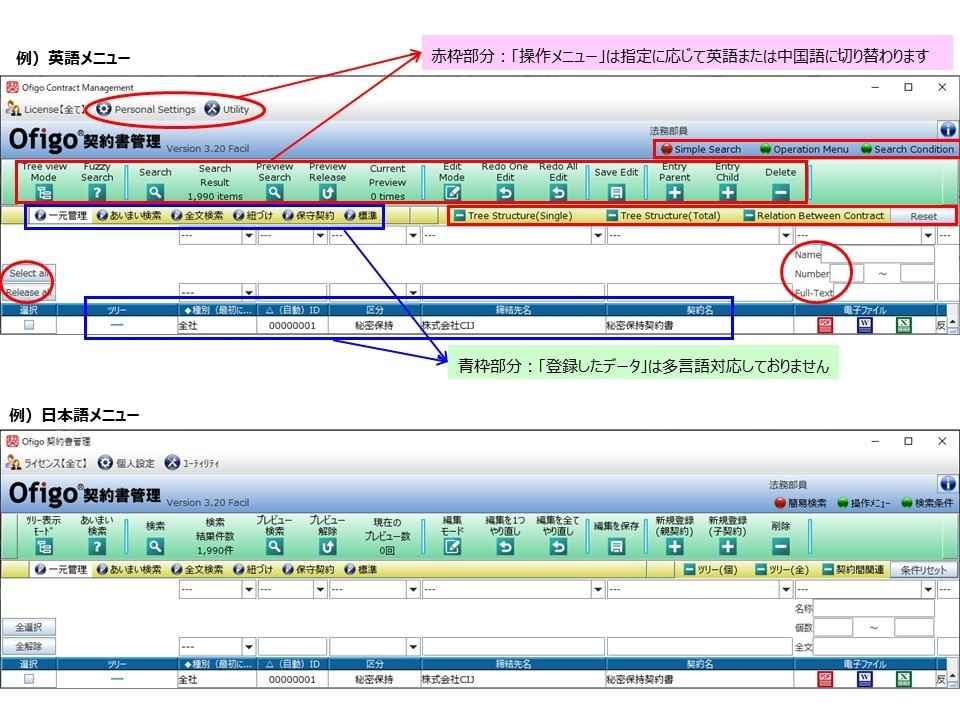The width and height of the screenshot is (960, 720).
Task: Tick the selection checkbox in English example row
Action: point(29,325)
